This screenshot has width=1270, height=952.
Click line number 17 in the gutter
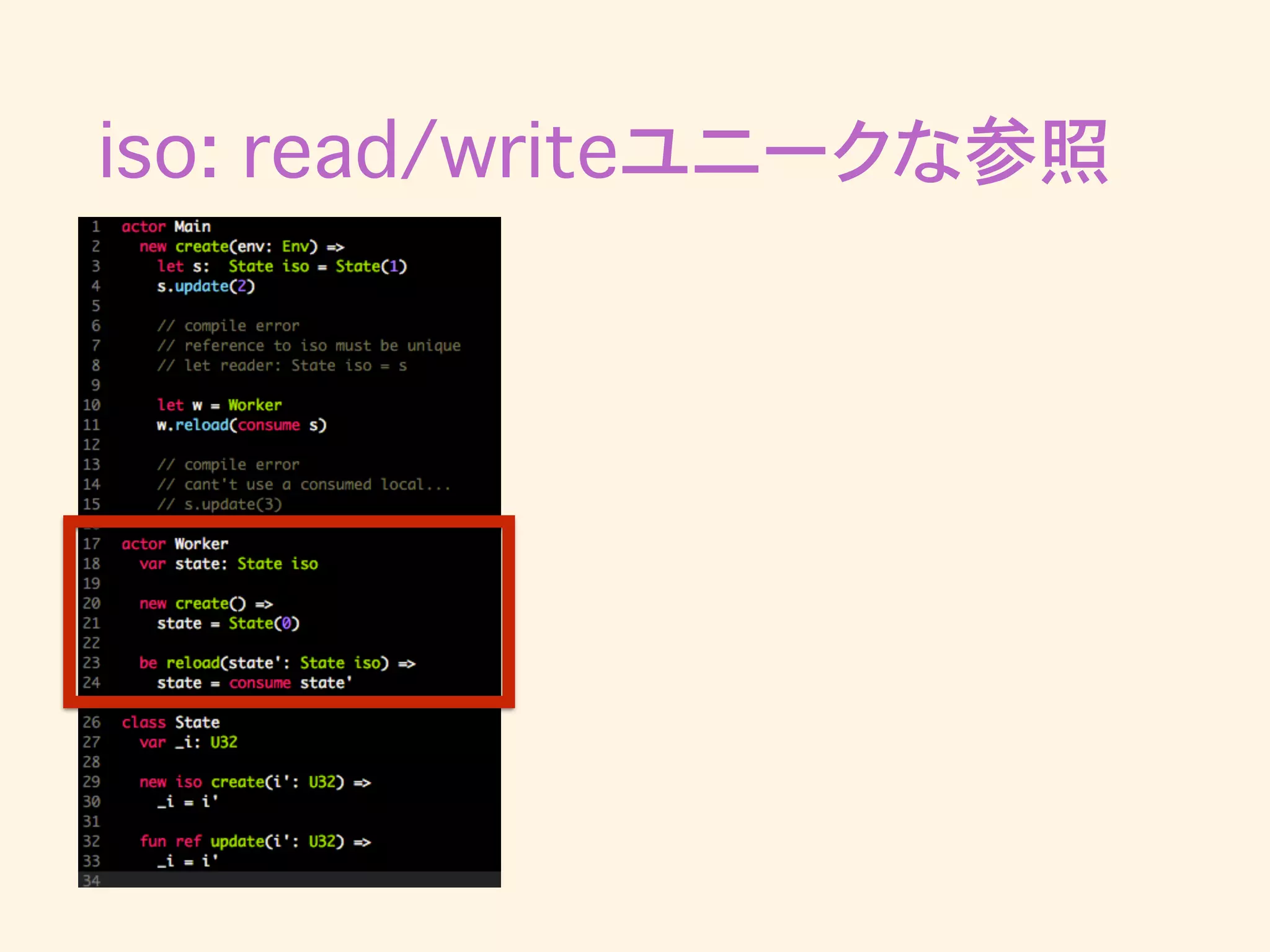(x=91, y=544)
